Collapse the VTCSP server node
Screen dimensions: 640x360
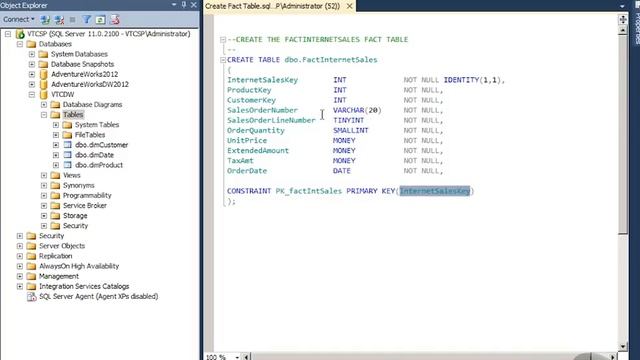coord(8,34)
